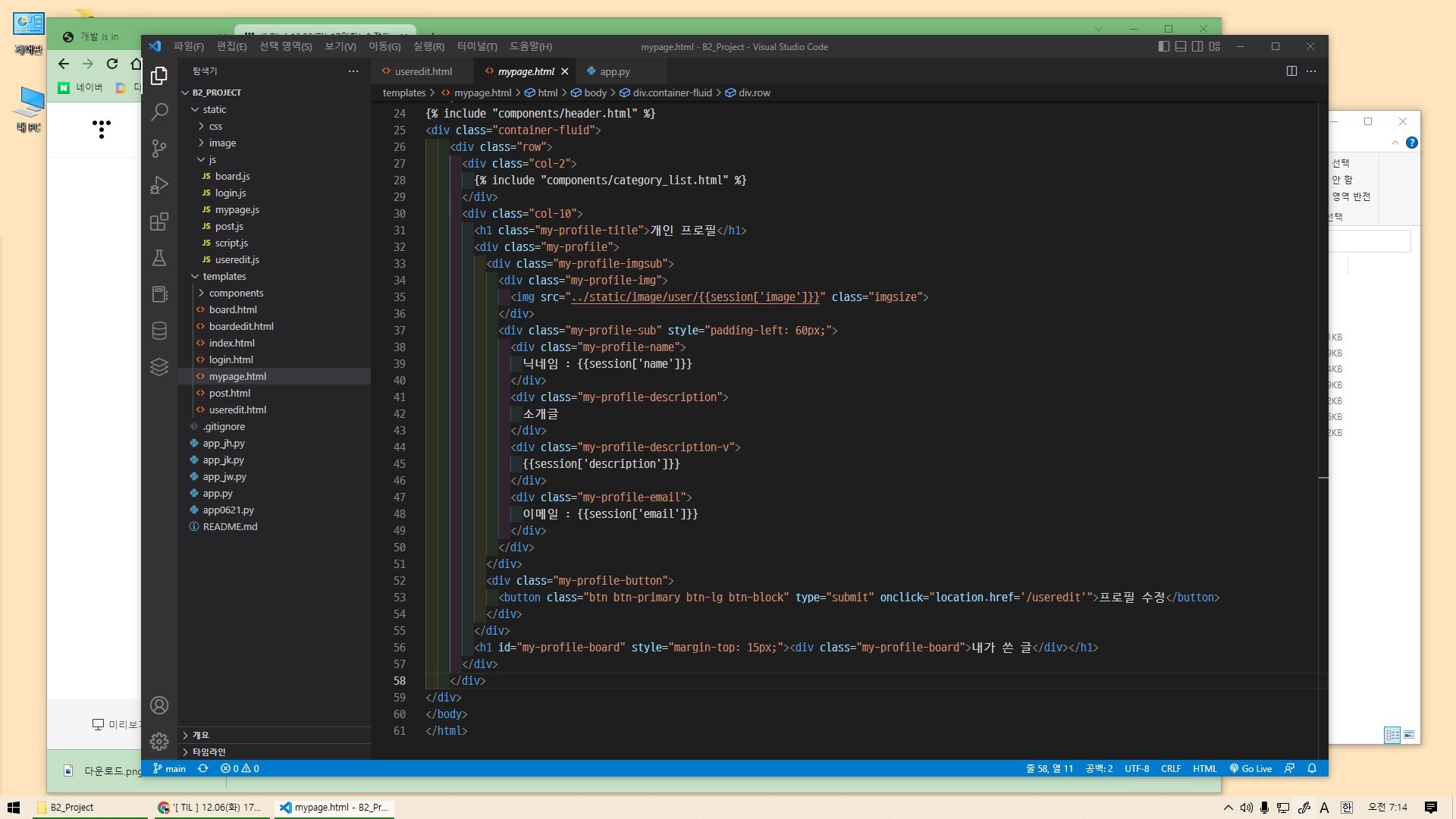Screen dimensions: 1456x819
Task: Split the editor to the right
Action: coord(1291,71)
